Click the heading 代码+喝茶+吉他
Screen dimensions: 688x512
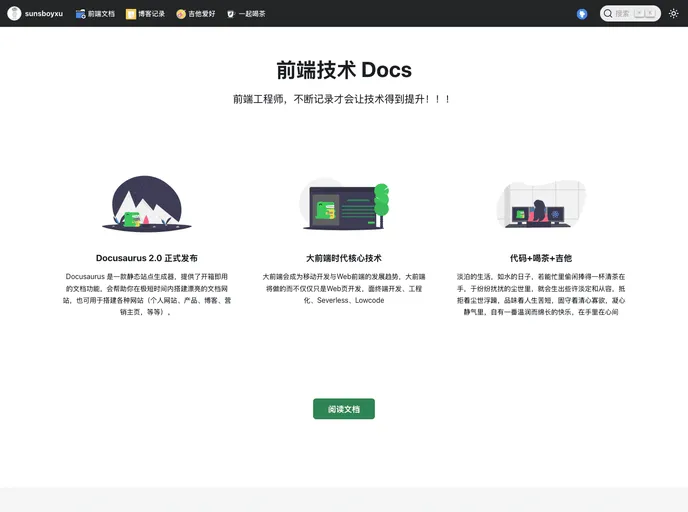[x=541, y=258]
